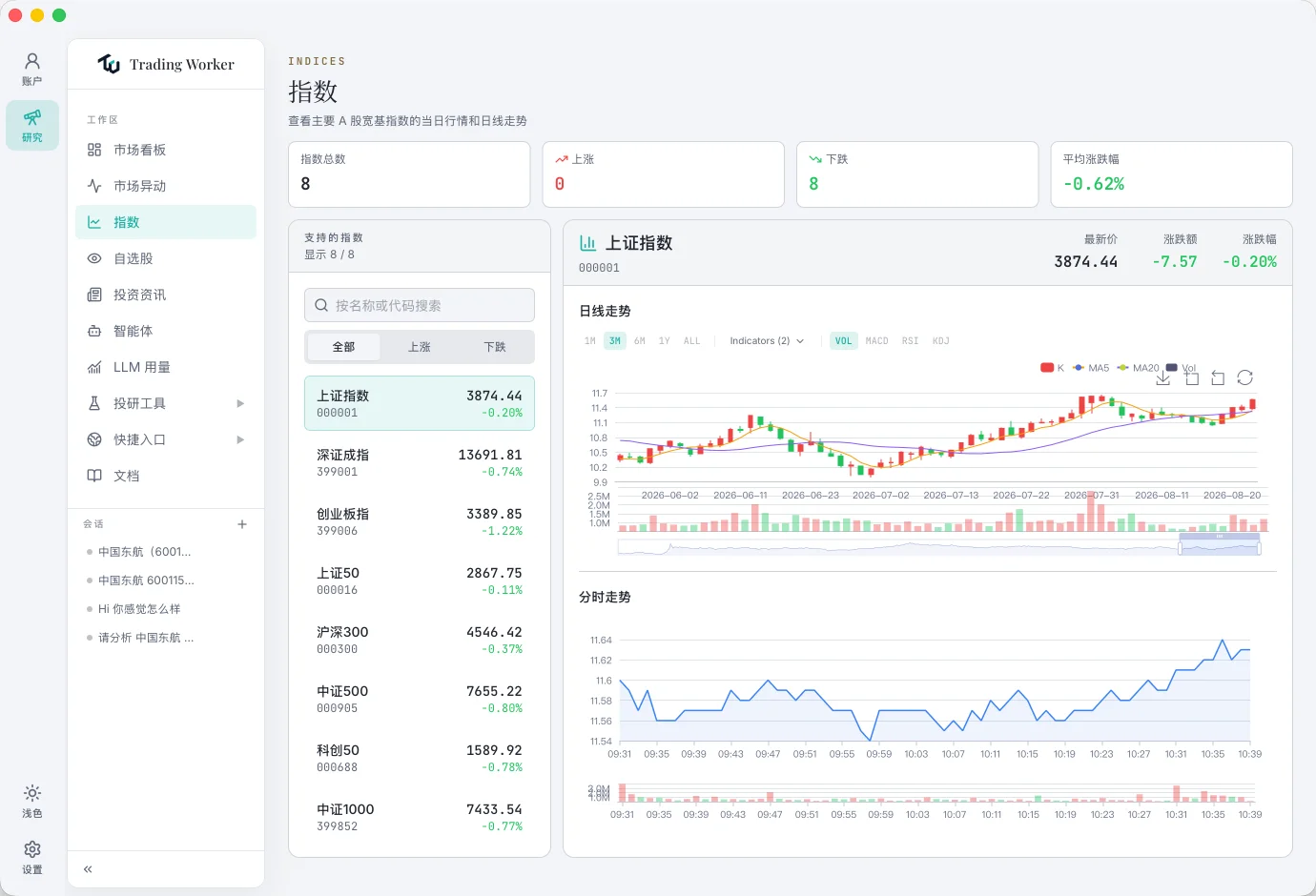Switch theme using the 浅色 icon
1316x896 pixels.
32,802
